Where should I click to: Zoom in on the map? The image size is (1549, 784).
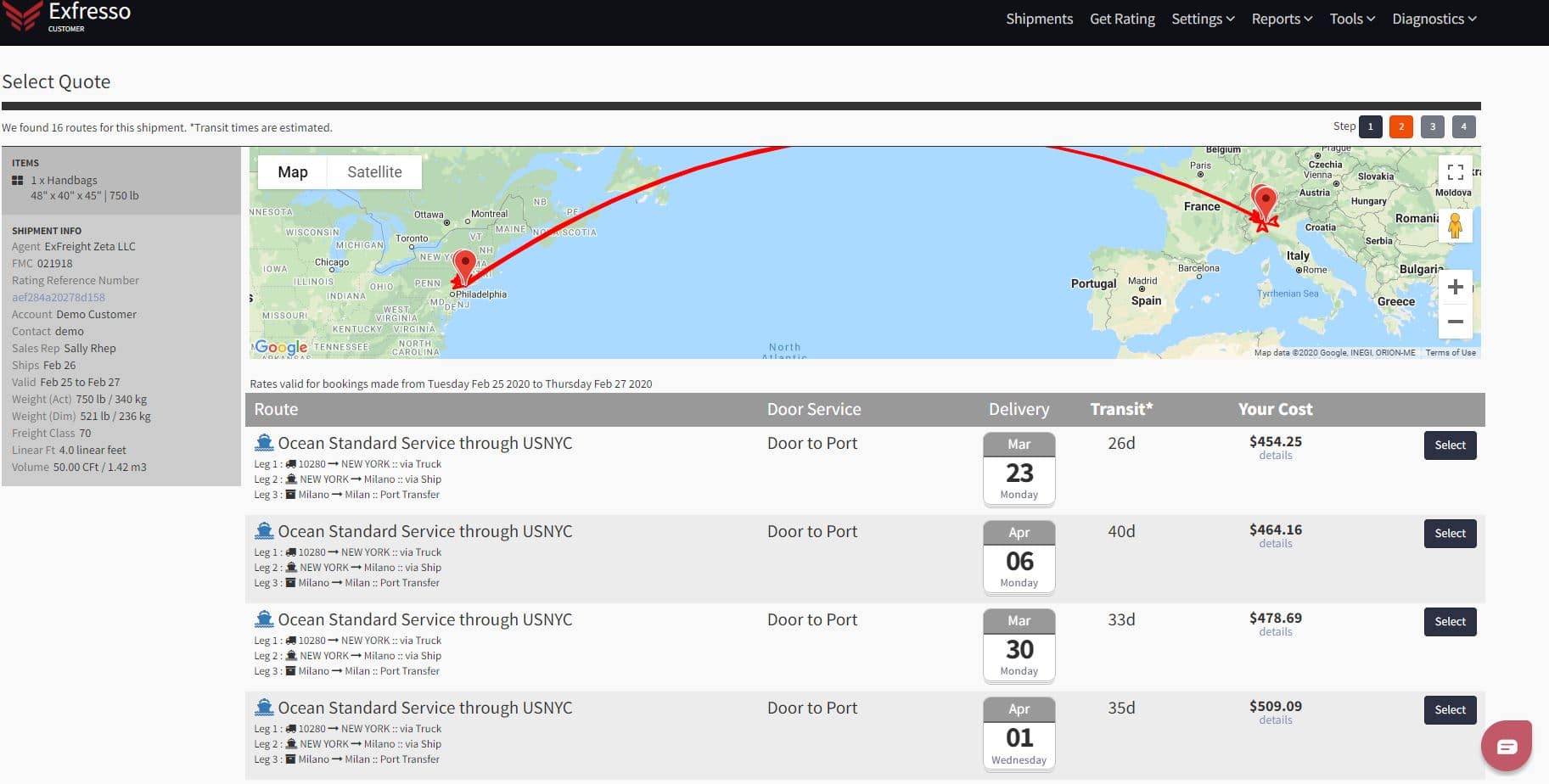[x=1455, y=287]
